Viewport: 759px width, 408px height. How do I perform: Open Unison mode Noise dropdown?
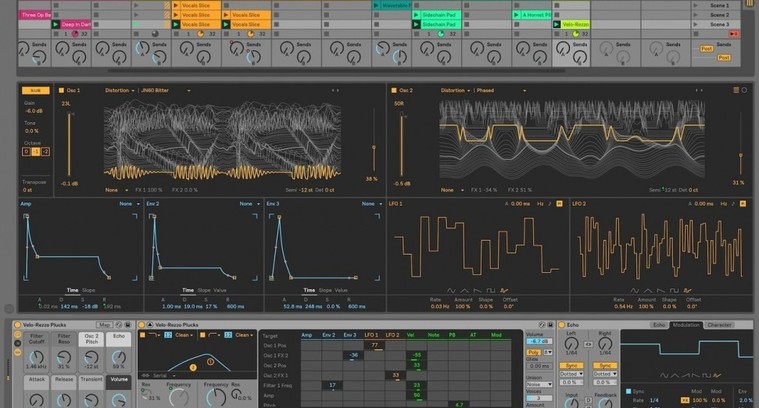coord(539,384)
